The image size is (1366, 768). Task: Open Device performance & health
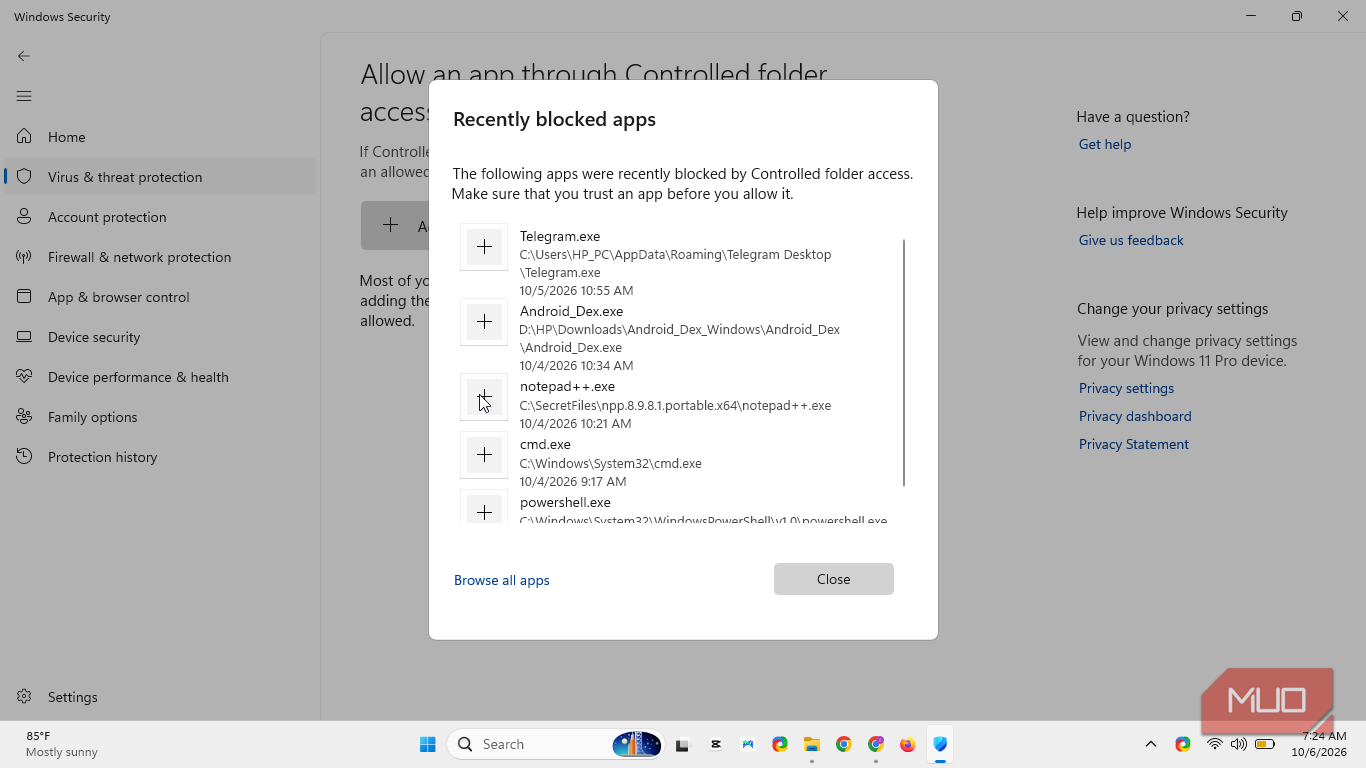click(x=160, y=377)
